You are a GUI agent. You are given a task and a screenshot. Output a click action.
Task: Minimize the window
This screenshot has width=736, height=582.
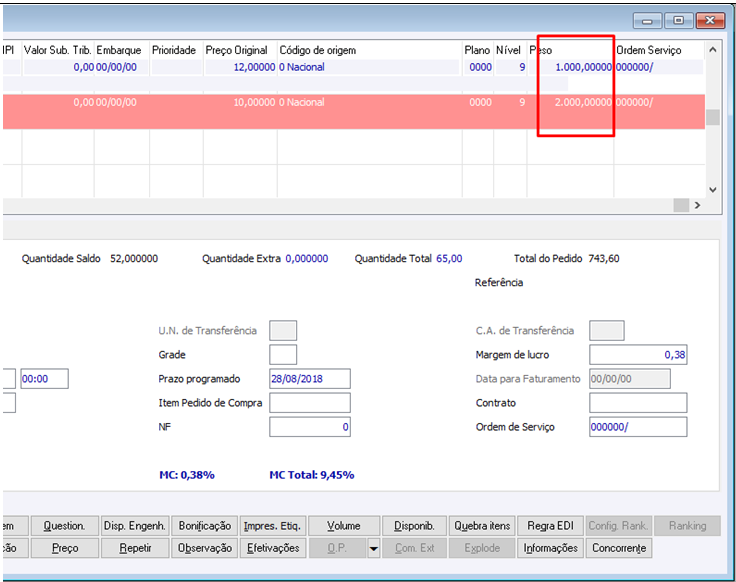pyautogui.click(x=647, y=20)
